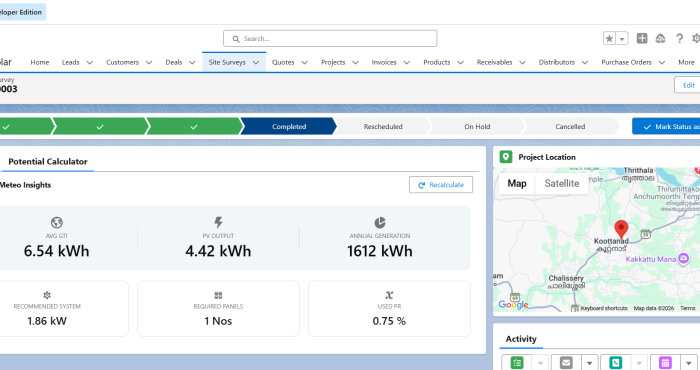Expand the Deals tab dropdown chevron
700x370 pixels.
coord(192,62)
